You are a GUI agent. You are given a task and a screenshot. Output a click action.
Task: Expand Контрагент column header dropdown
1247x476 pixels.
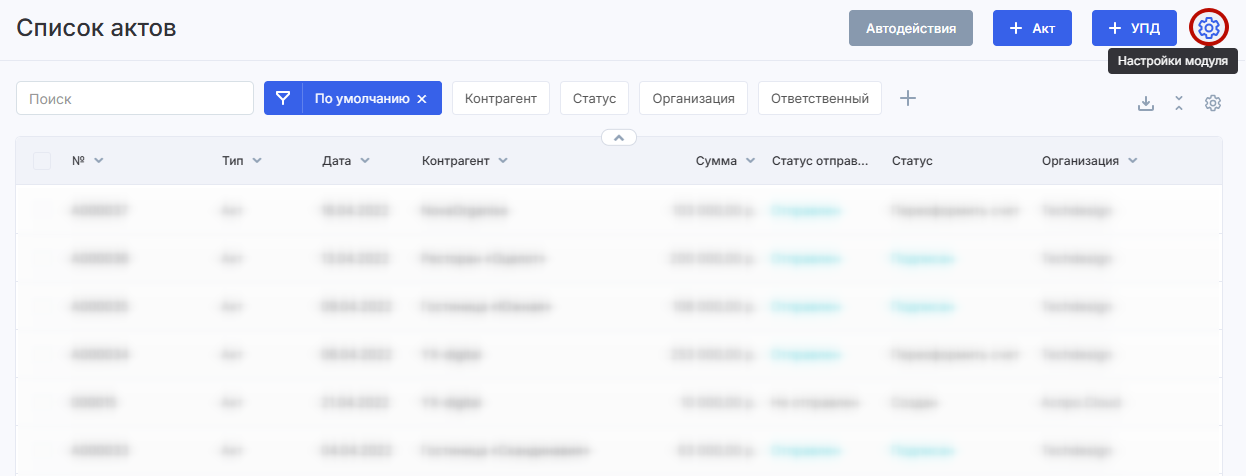point(502,161)
